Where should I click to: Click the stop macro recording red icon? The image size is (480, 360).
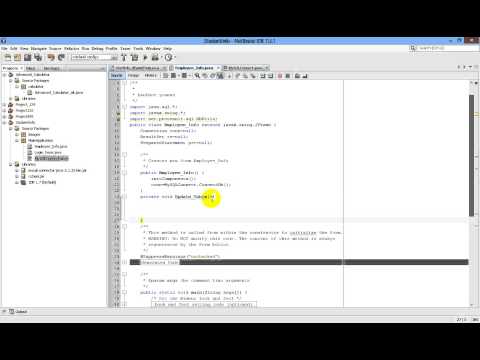pyautogui.click(x=280, y=76)
